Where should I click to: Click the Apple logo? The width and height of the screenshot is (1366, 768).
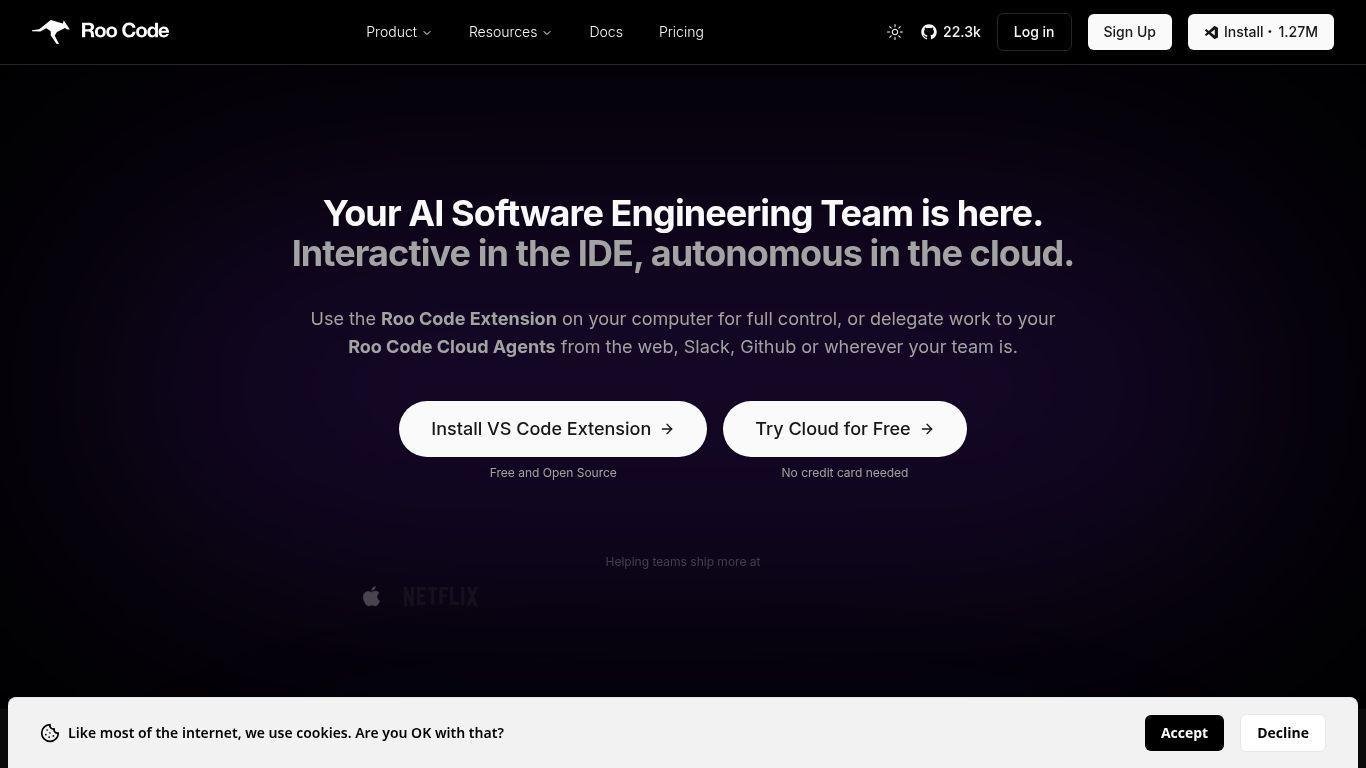(x=371, y=597)
